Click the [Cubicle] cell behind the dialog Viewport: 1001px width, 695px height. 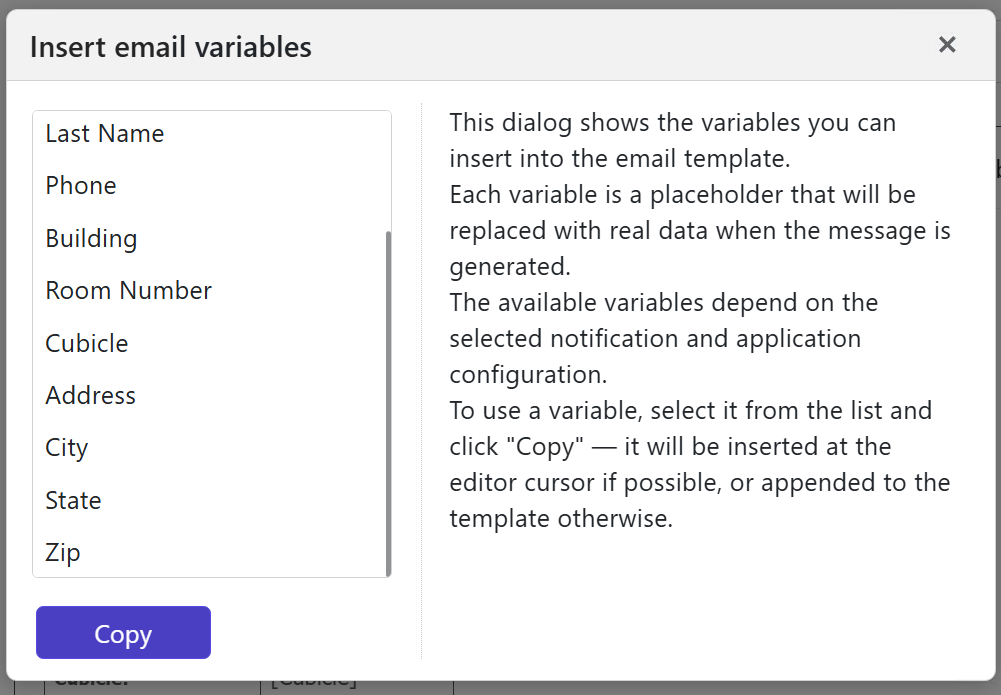(x=313, y=684)
